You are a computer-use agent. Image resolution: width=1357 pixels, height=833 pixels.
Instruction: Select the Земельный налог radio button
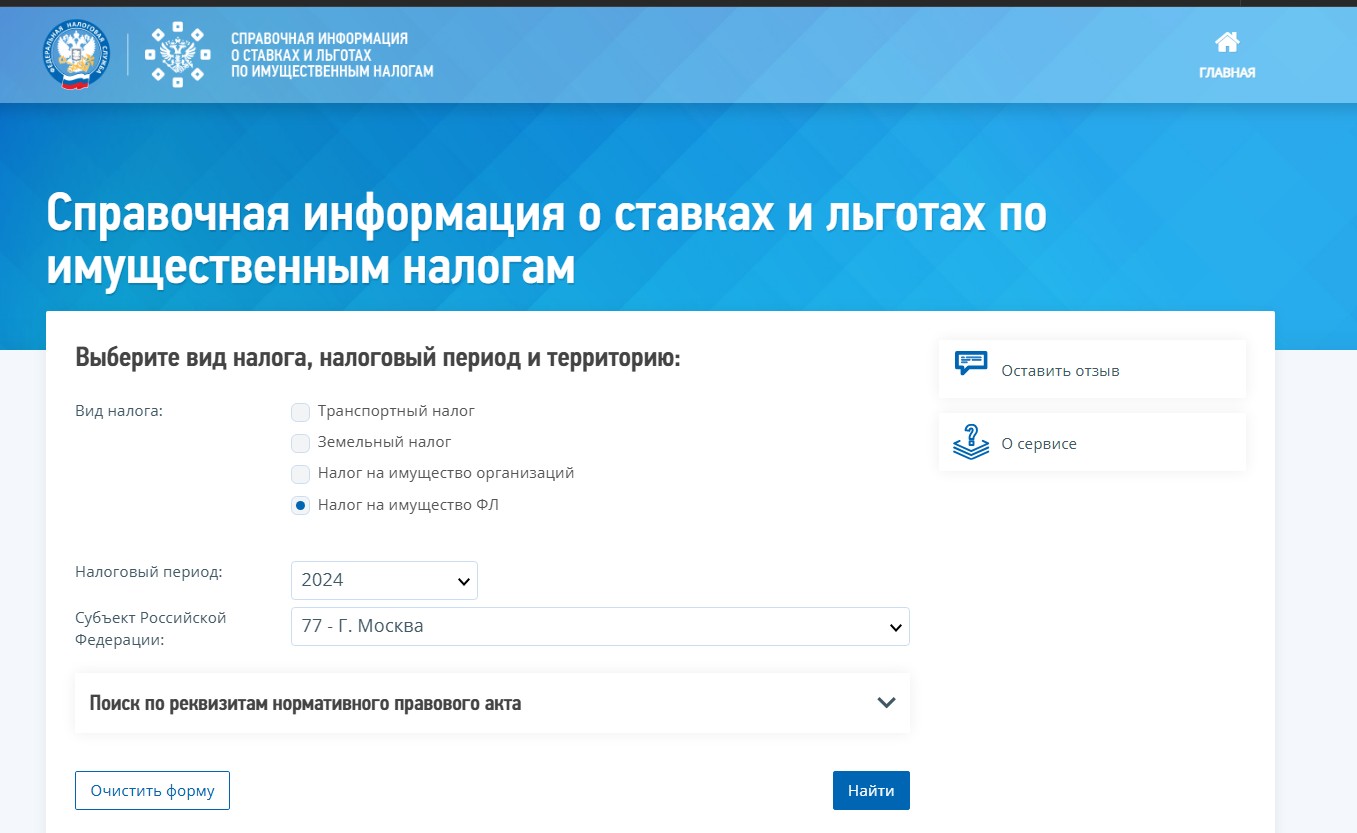coord(300,443)
